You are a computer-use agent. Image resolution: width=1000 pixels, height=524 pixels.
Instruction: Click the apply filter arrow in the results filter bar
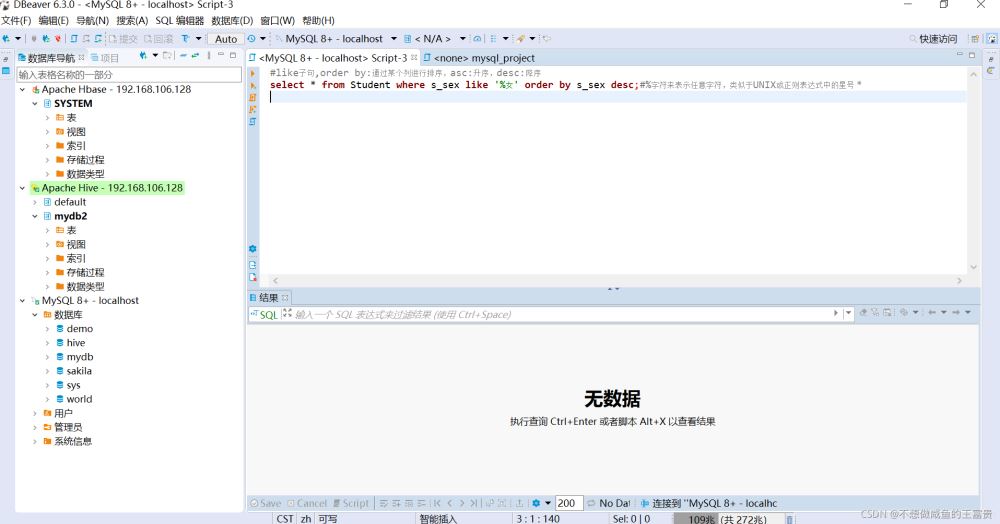click(x=835, y=313)
